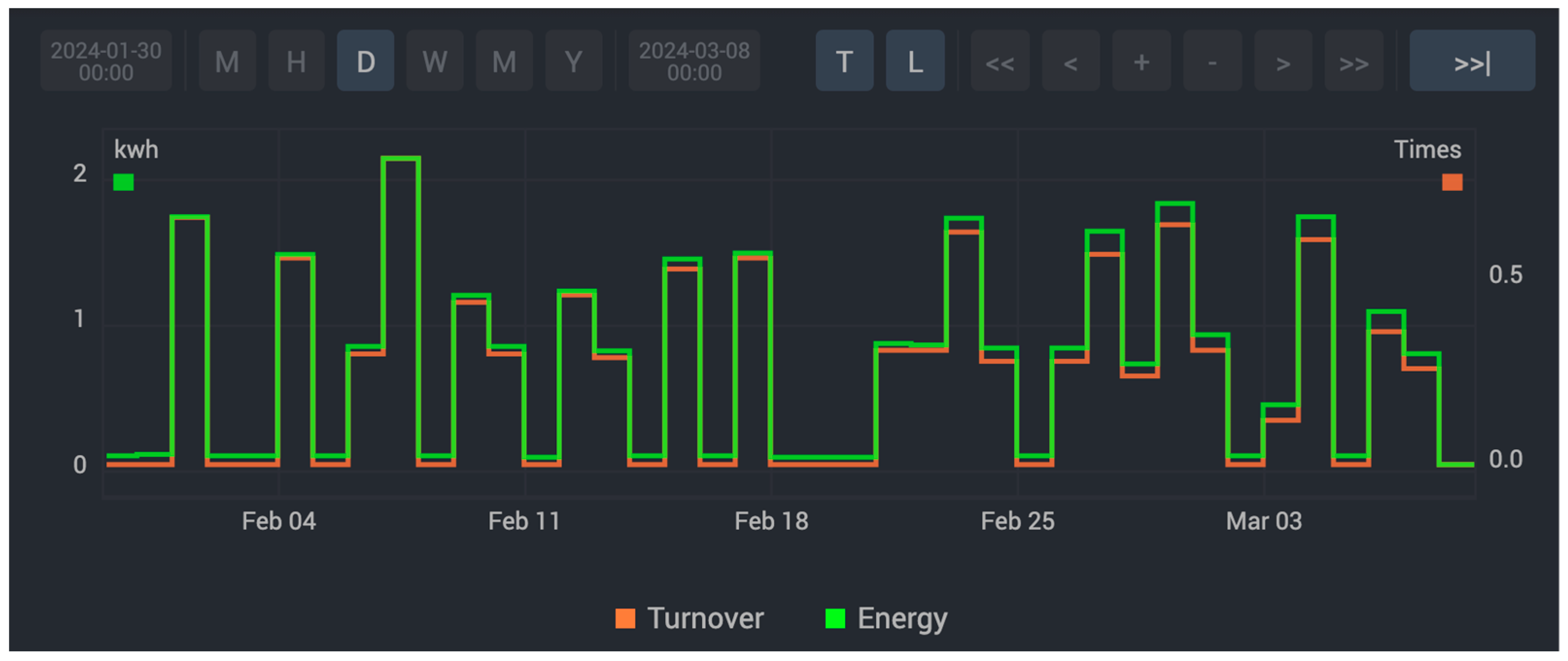Jump to end with >>| button
The width and height of the screenshot is (1568, 661).
(x=1471, y=62)
